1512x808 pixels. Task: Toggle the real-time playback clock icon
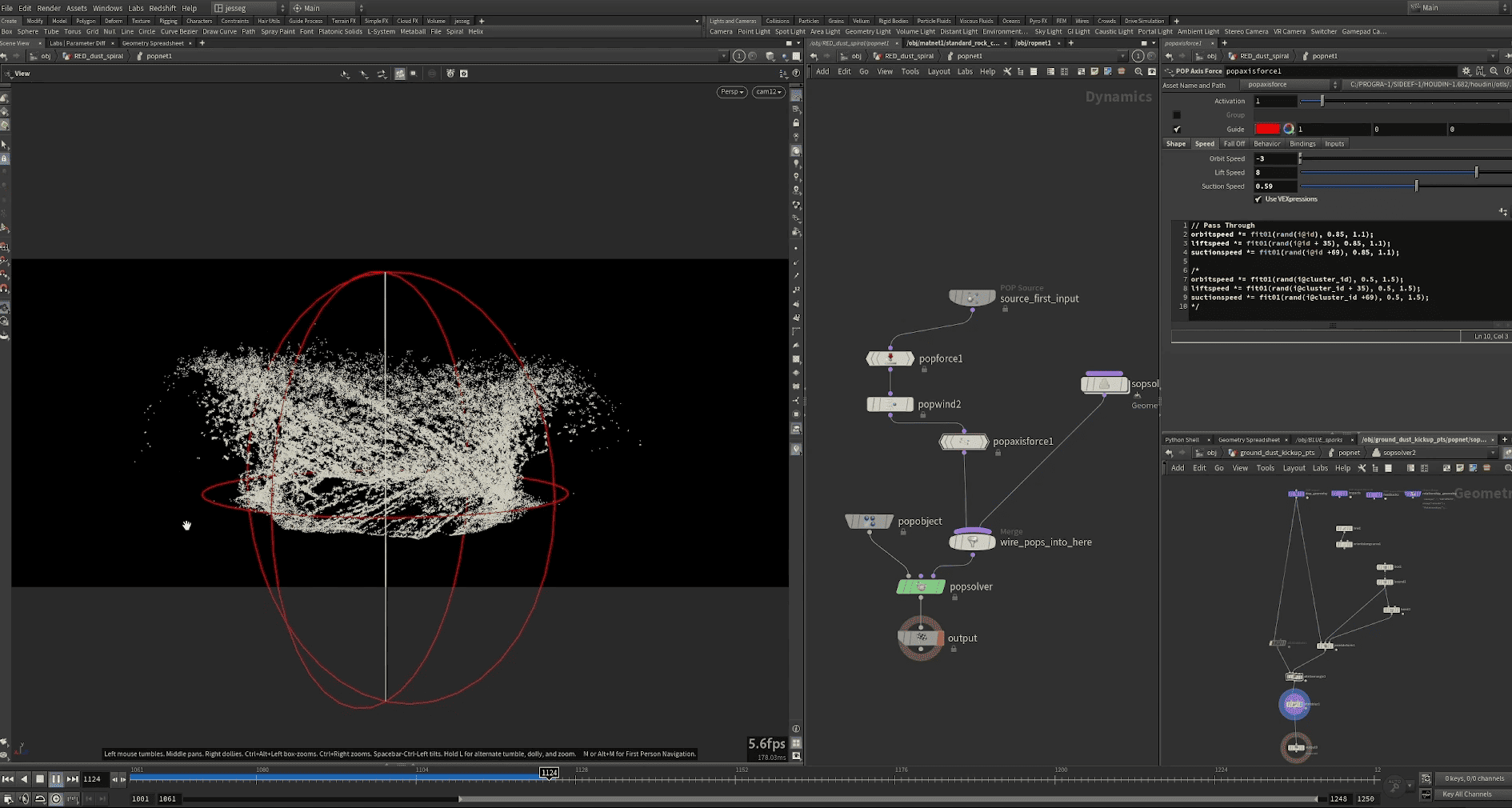click(56, 798)
